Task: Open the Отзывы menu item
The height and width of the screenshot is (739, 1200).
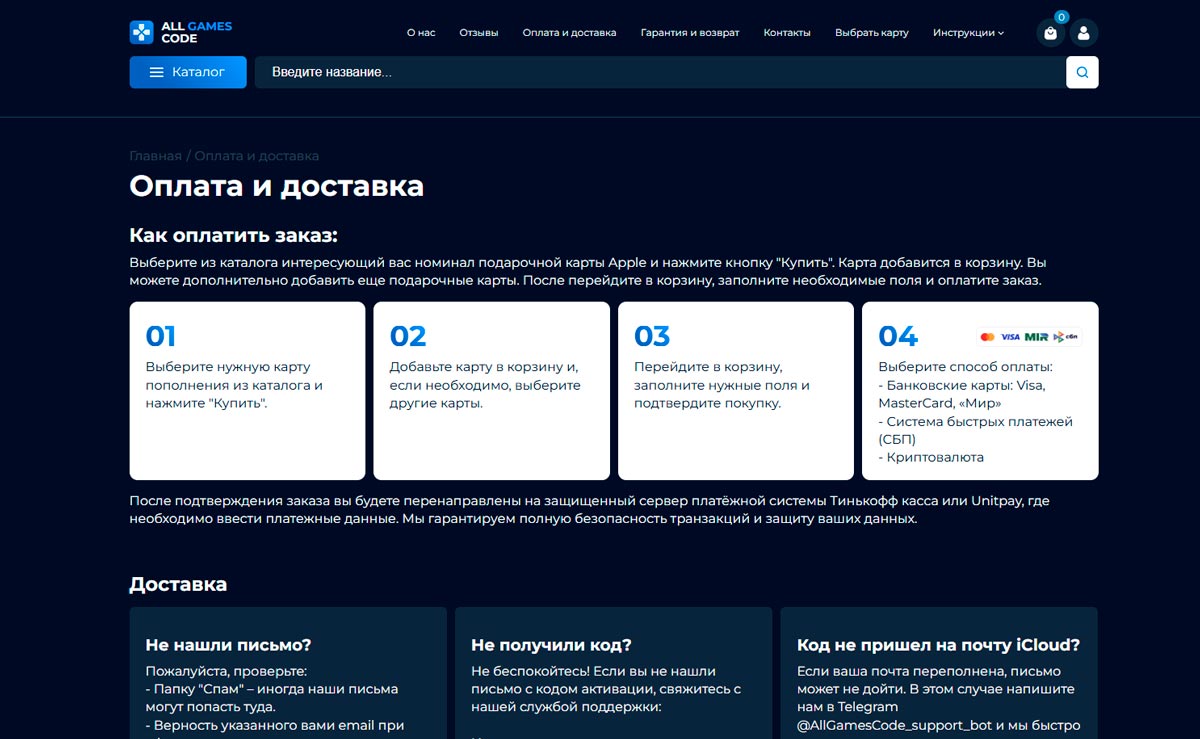Action: click(x=479, y=33)
